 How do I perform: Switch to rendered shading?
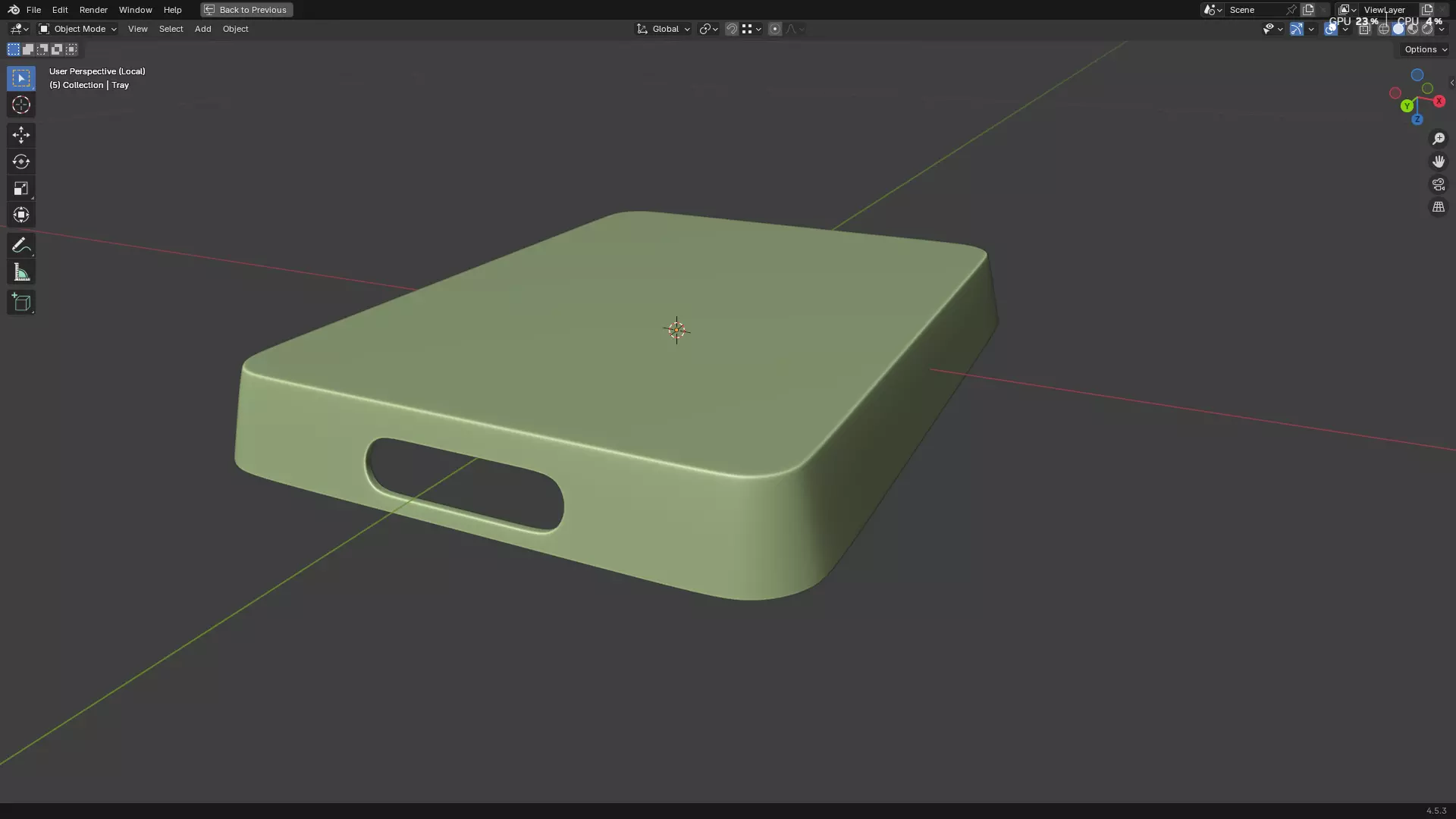(1427, 29)
